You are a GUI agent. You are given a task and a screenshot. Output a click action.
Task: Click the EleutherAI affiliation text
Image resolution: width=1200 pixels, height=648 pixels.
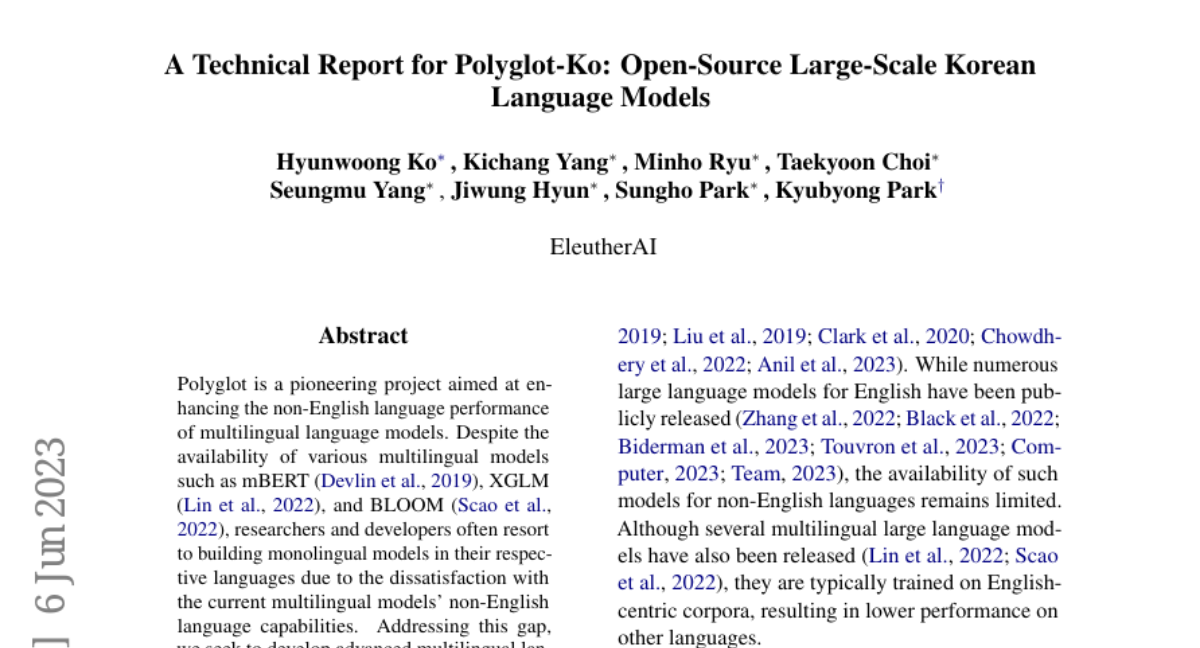[x=603, y=246]
